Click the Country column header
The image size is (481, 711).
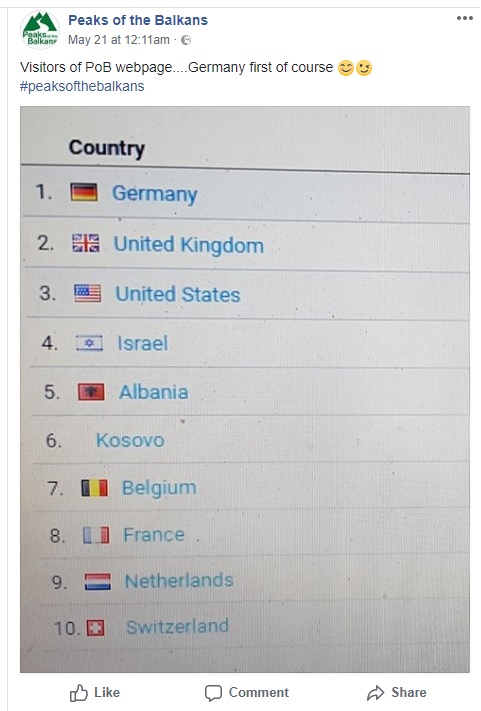coord(107,148)
